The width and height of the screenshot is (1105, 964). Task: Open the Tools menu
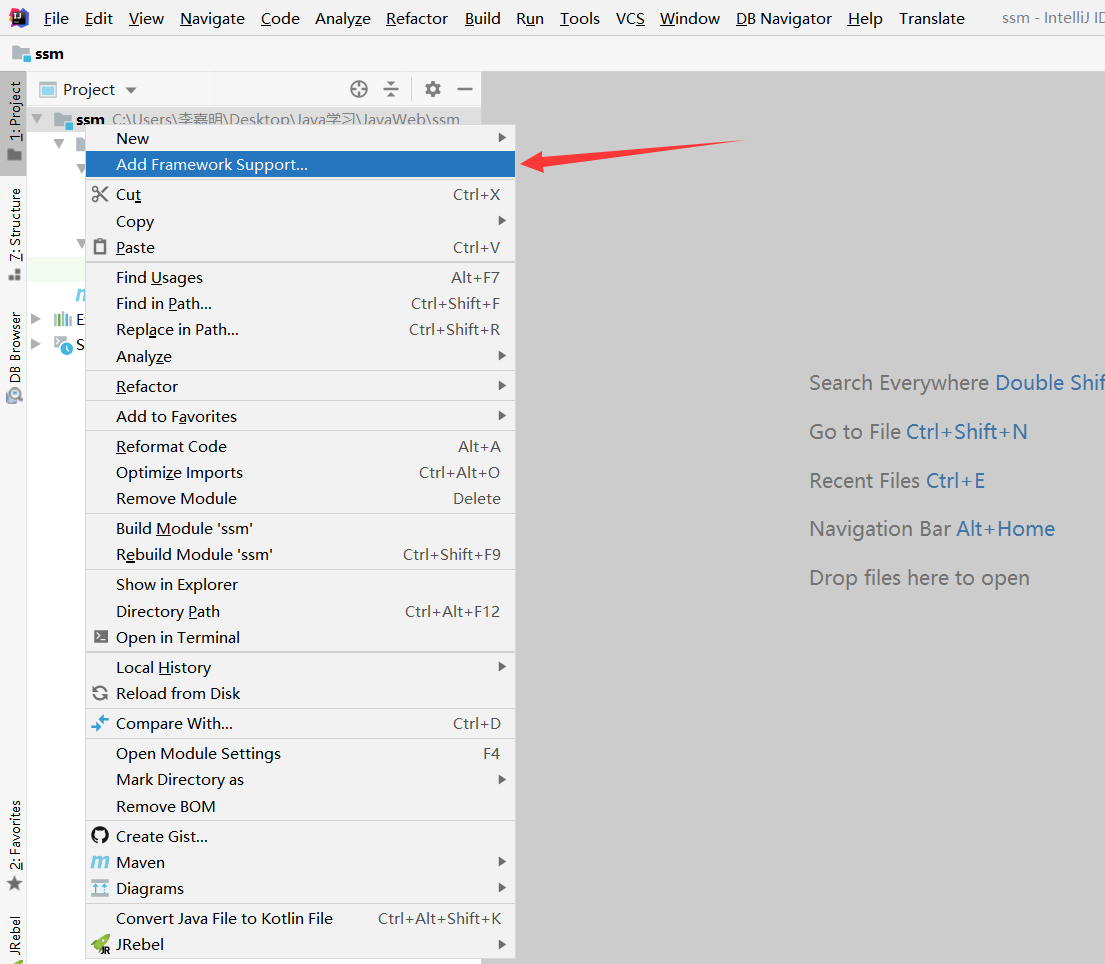579,18
